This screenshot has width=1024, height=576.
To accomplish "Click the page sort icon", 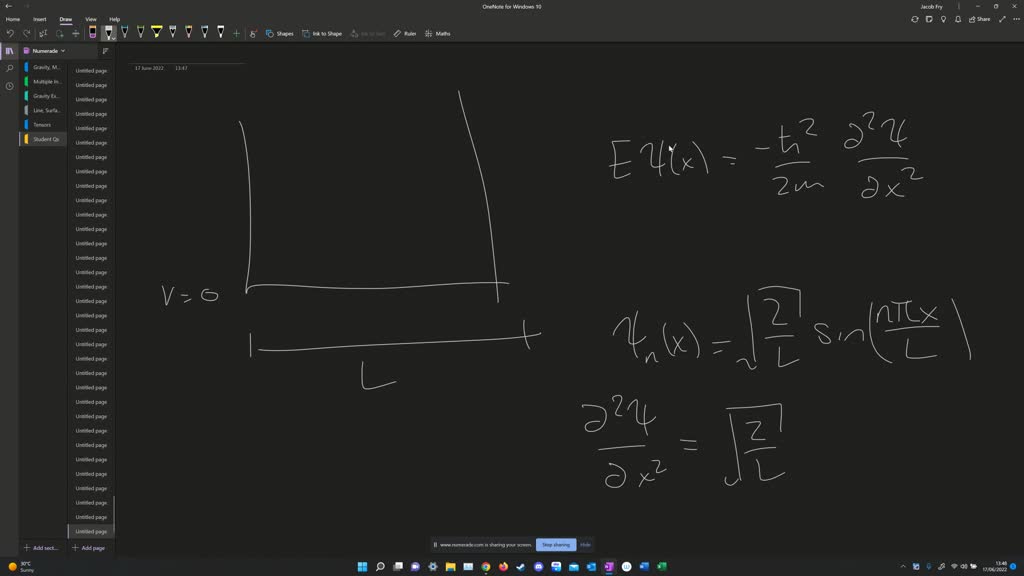I will click(105, 50).
